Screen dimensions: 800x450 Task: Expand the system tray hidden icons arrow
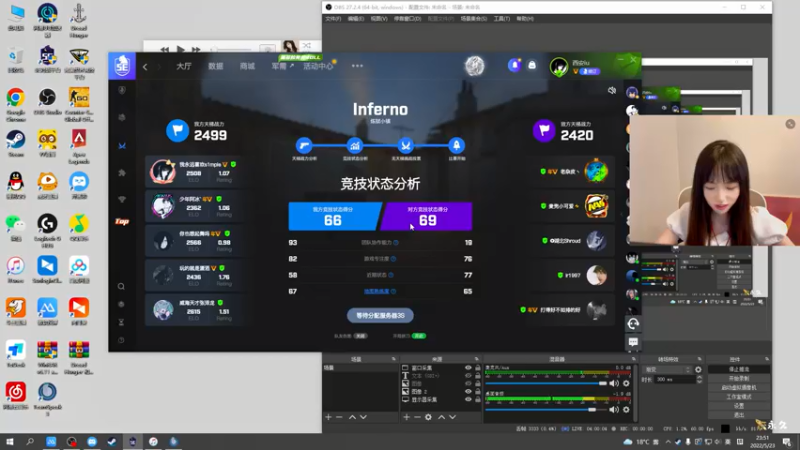point(668,441)
